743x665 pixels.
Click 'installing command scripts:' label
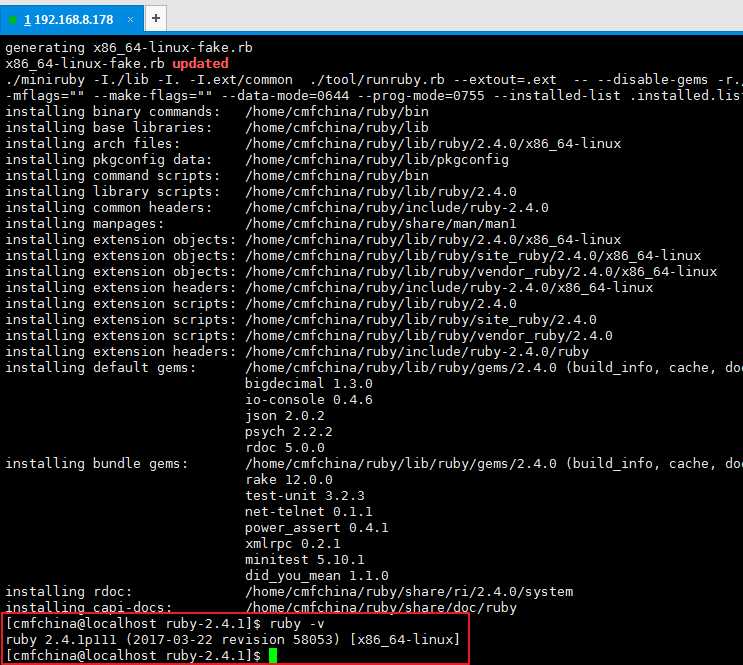(113, 175)
